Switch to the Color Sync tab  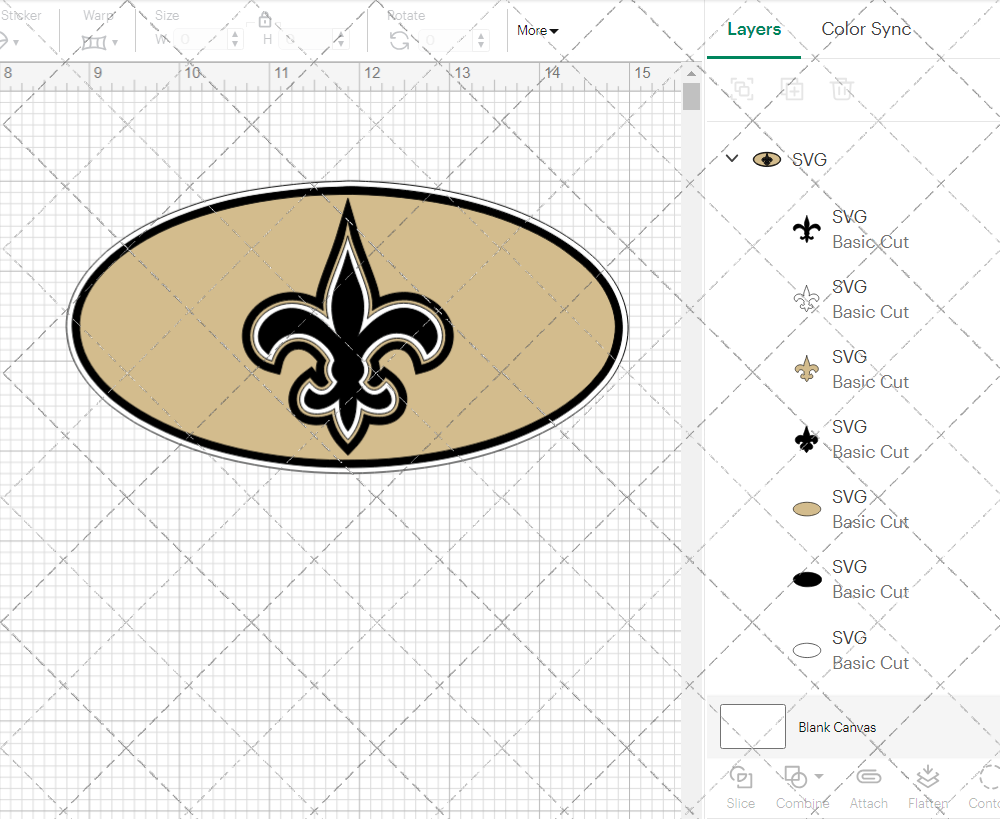[x=866, y=29]
